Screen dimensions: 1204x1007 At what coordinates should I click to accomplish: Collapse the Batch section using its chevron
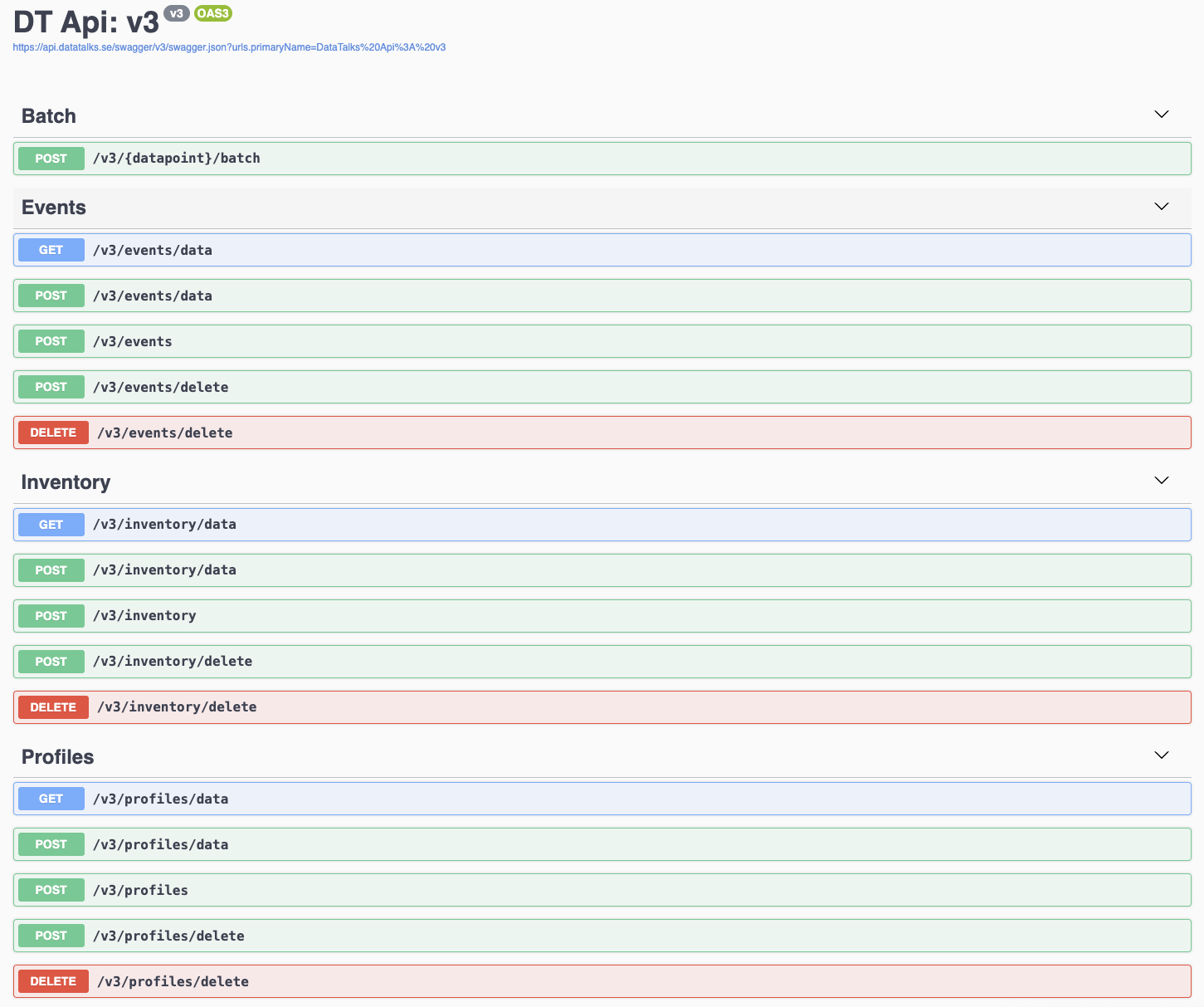click(x=1162, y=115)
